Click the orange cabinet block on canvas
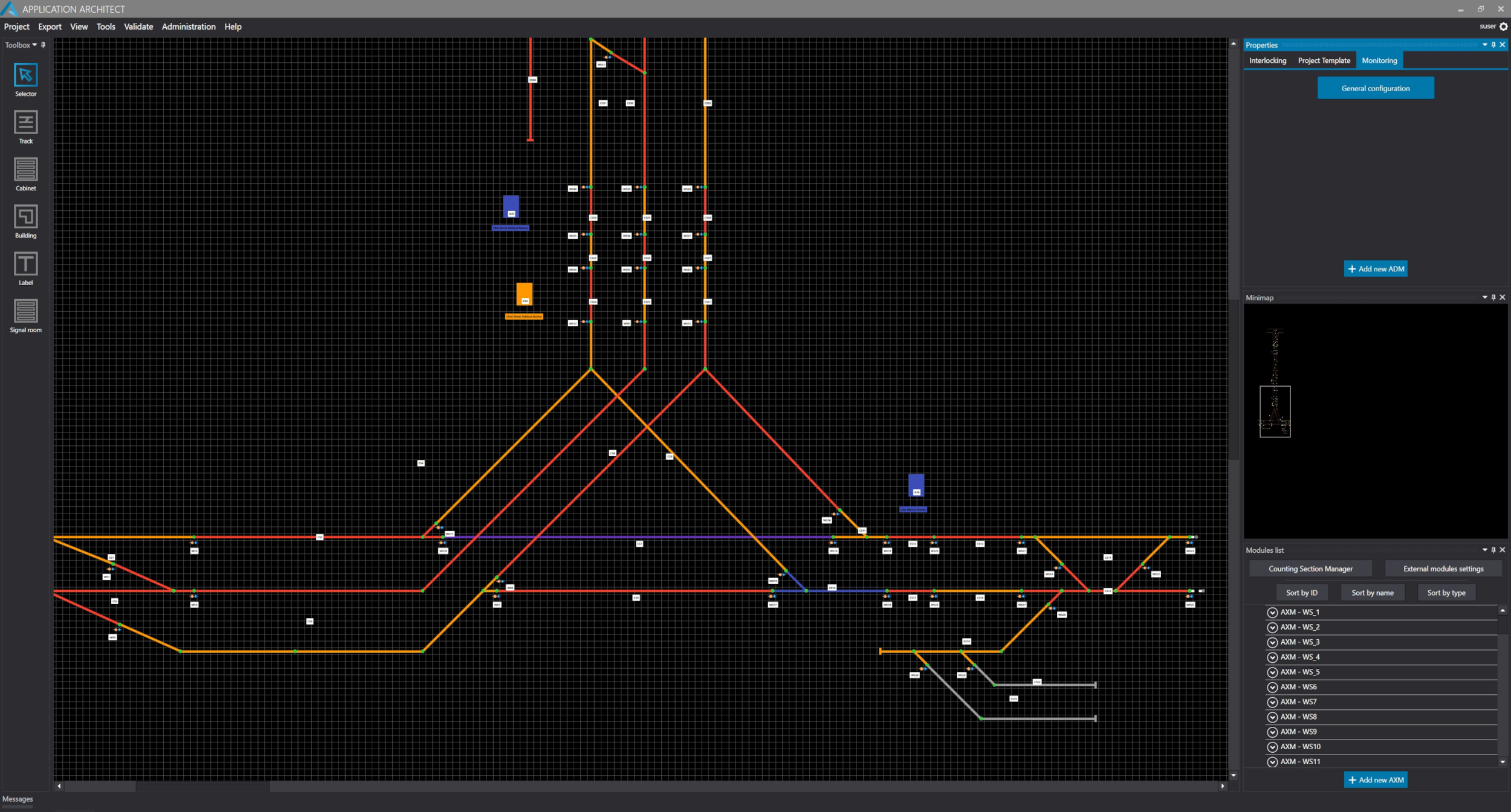This screenshot has height=812, width=1511. [524, 294]
